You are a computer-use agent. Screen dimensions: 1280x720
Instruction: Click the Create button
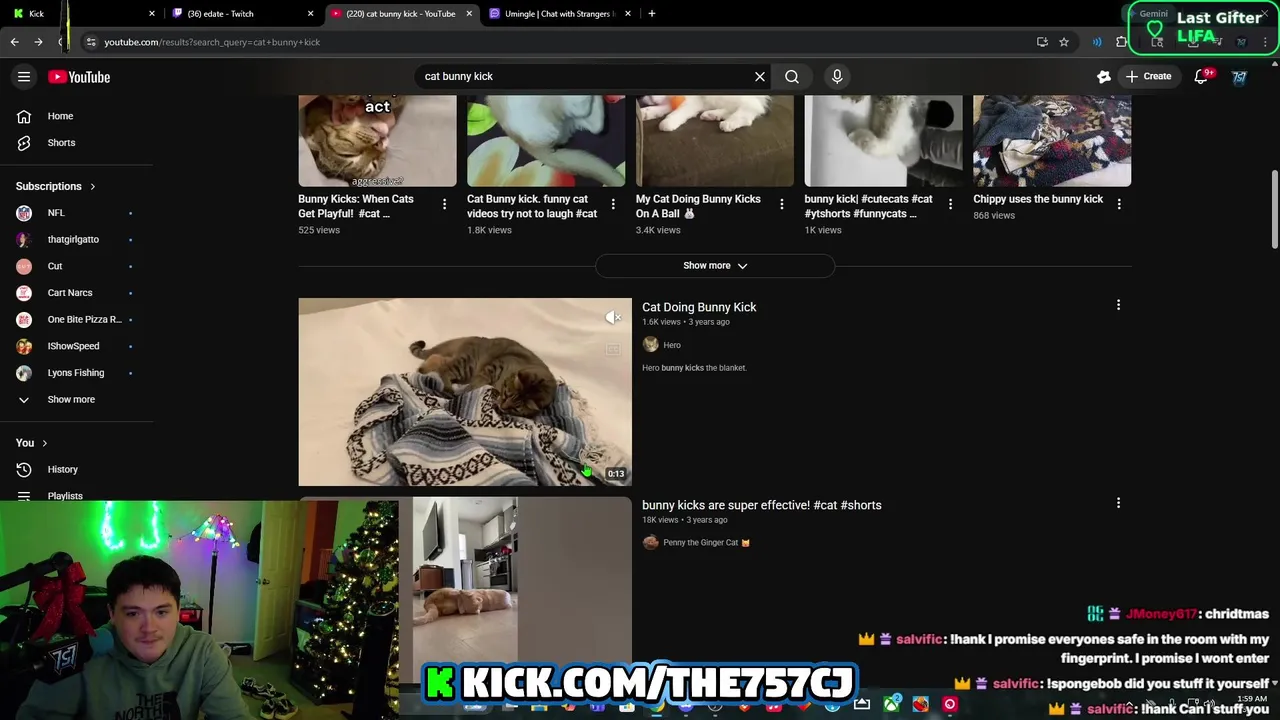point(1148,76)
